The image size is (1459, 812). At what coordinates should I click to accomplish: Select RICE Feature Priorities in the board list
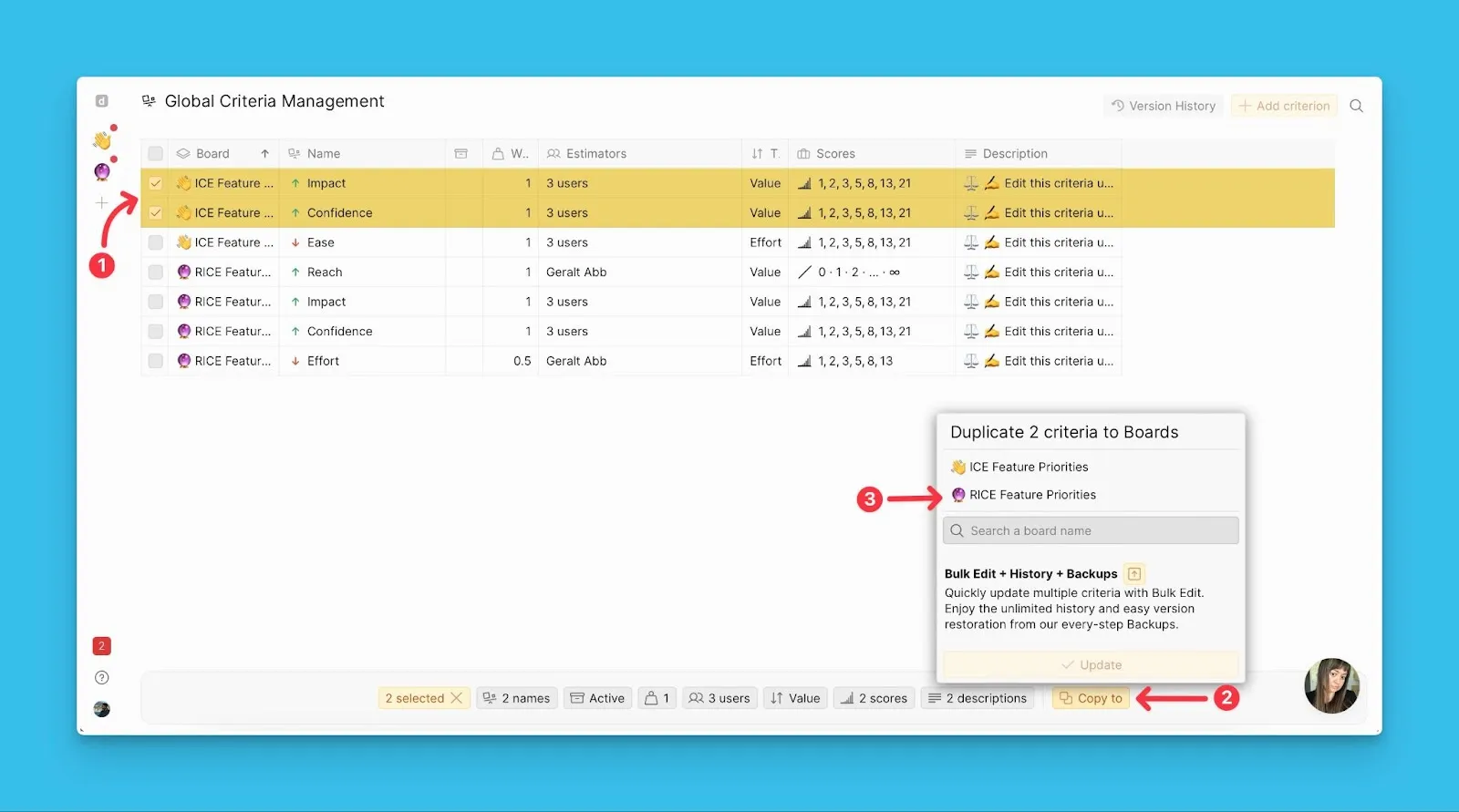[1032, 495]
